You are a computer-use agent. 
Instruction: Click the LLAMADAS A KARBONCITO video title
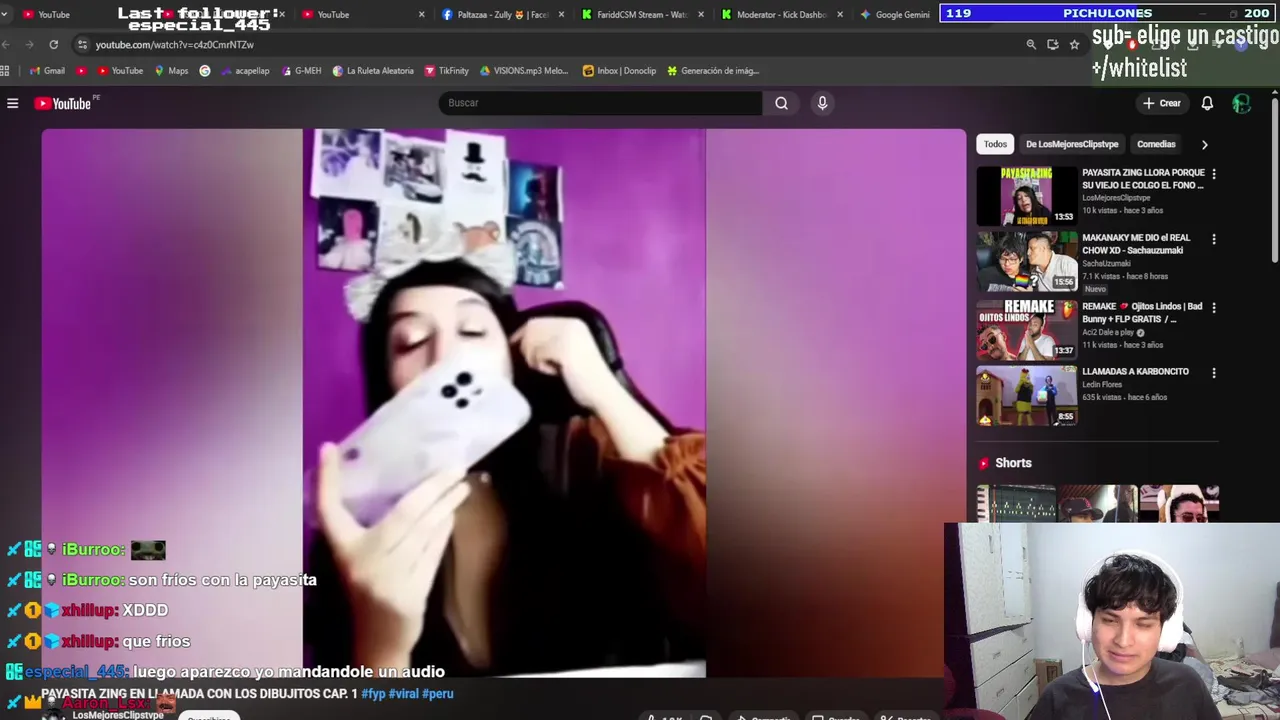coord(1135,371)
